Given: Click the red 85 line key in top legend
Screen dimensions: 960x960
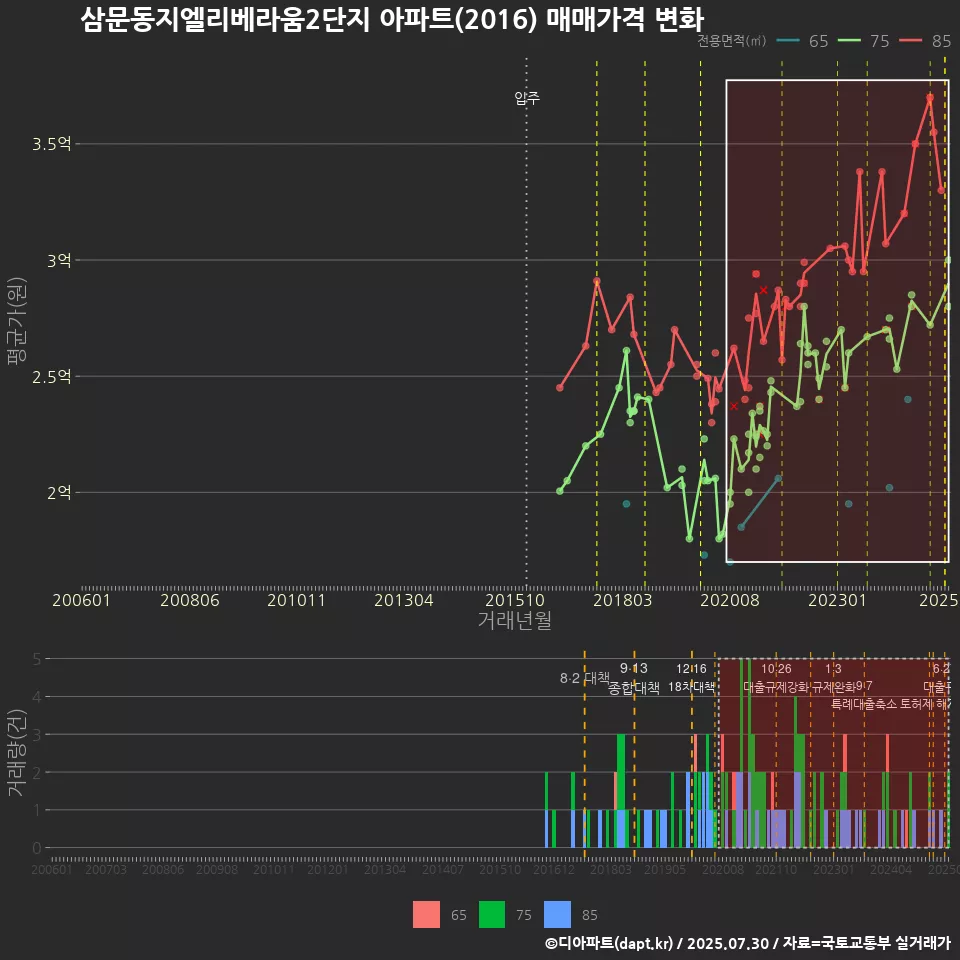Looking at the screenshot, I should [x=910, y=41].
